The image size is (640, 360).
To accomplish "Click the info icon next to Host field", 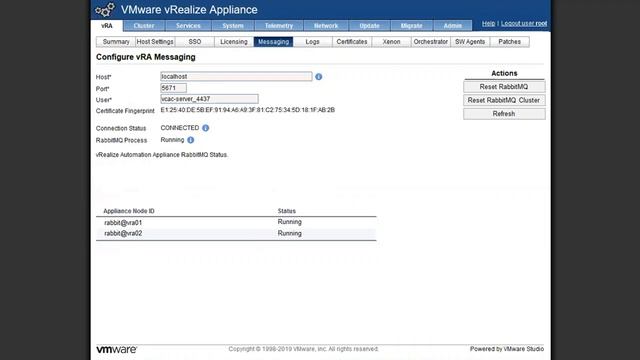I will 318,77.
